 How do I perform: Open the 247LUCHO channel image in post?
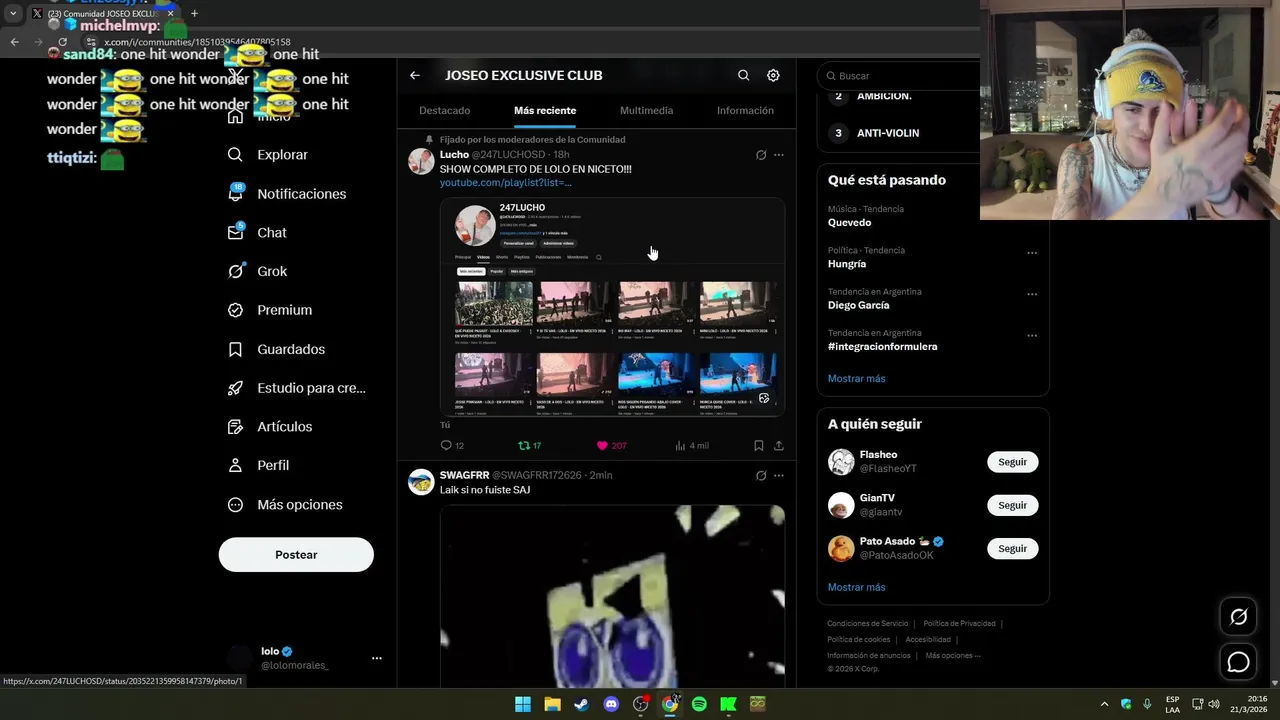click(612, 307)
